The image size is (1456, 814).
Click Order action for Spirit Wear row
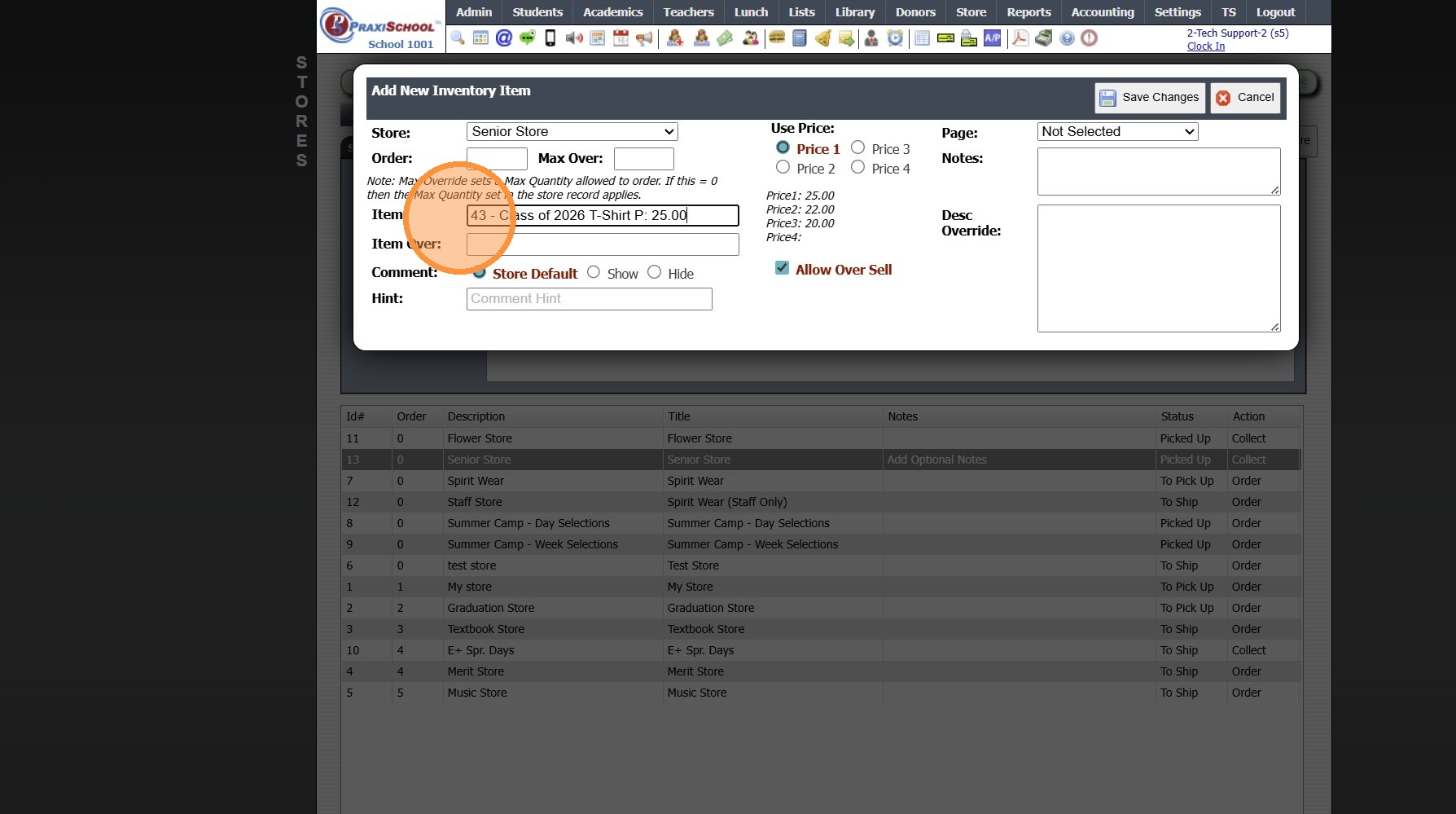click(x=1247, y=481)
